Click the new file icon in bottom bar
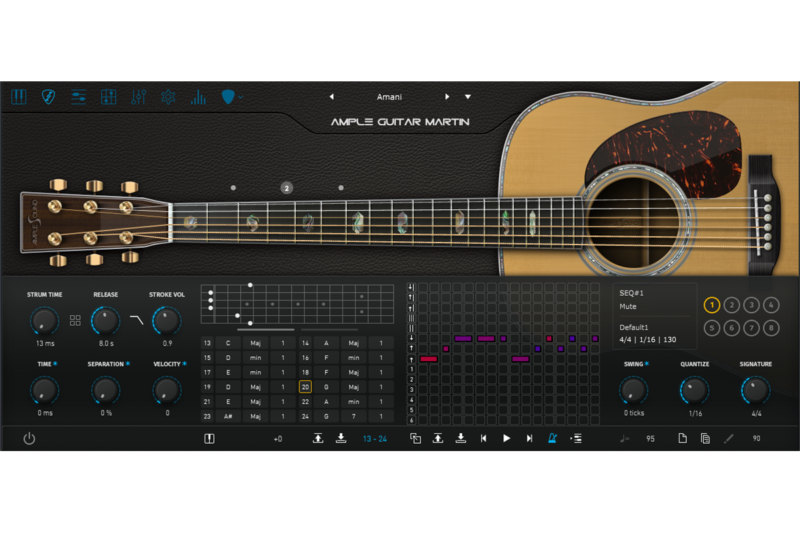The height and width of the screenshot is (533, 800). [x=683, y=438]
